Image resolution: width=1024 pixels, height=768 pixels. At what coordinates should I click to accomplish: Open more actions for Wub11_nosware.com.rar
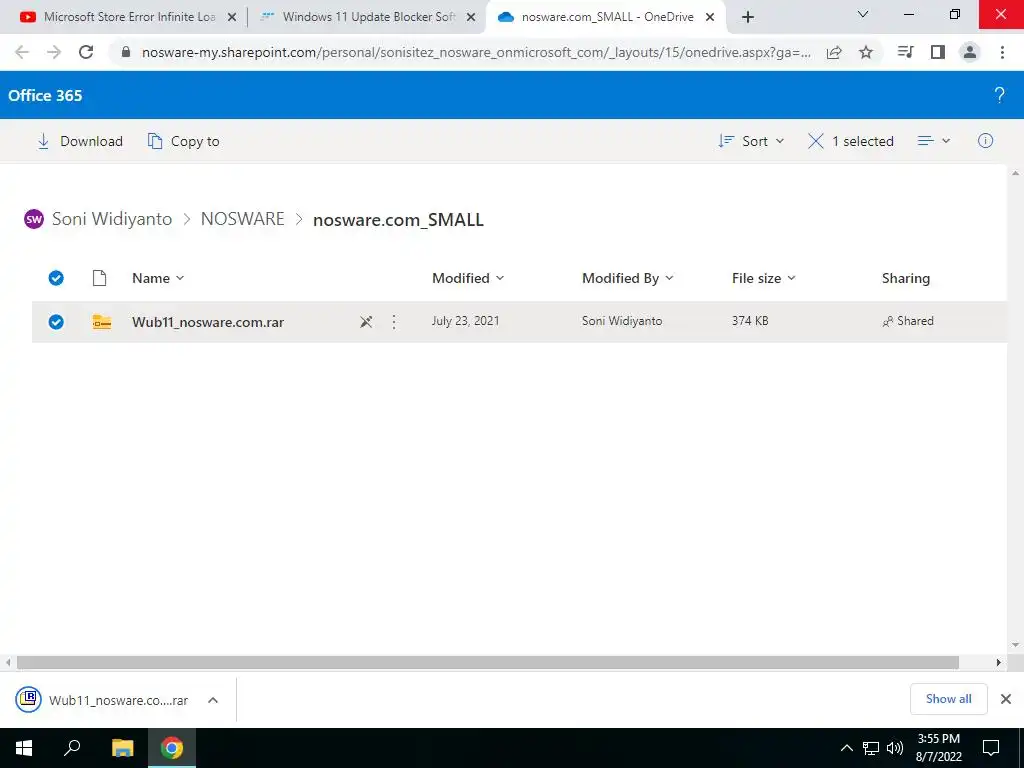point(394,321)
